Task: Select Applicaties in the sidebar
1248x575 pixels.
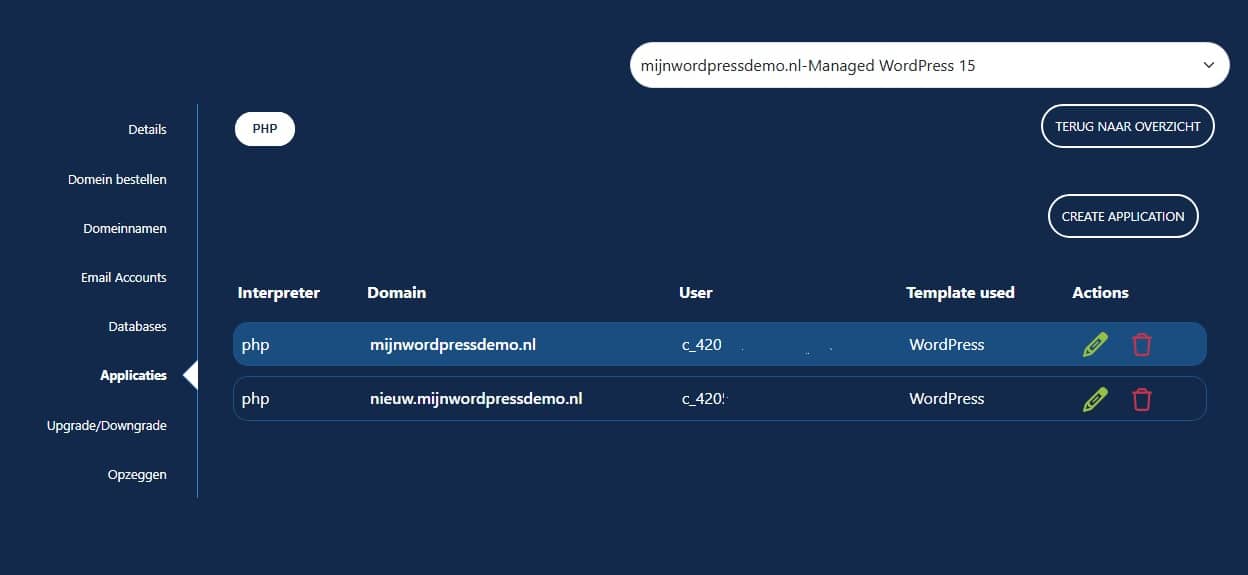Action: tap(133, 376)
